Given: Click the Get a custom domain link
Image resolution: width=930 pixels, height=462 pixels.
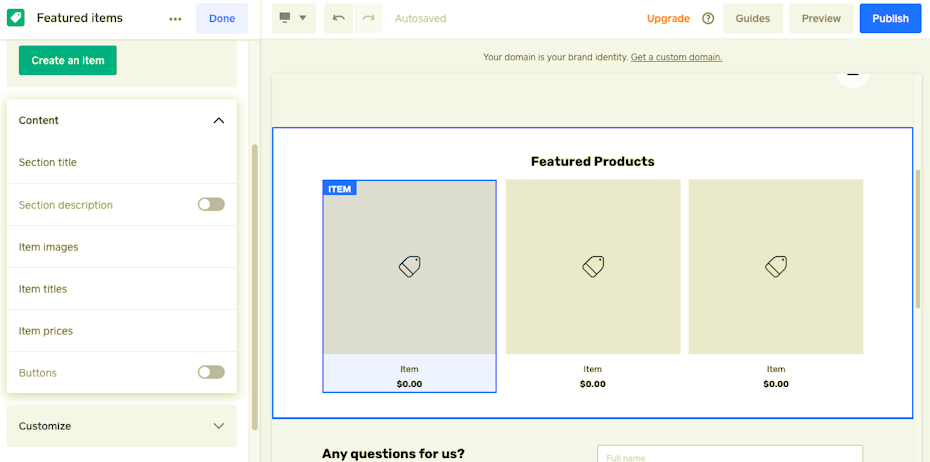Looking at the screenshot, I should [x=676, y=57].
